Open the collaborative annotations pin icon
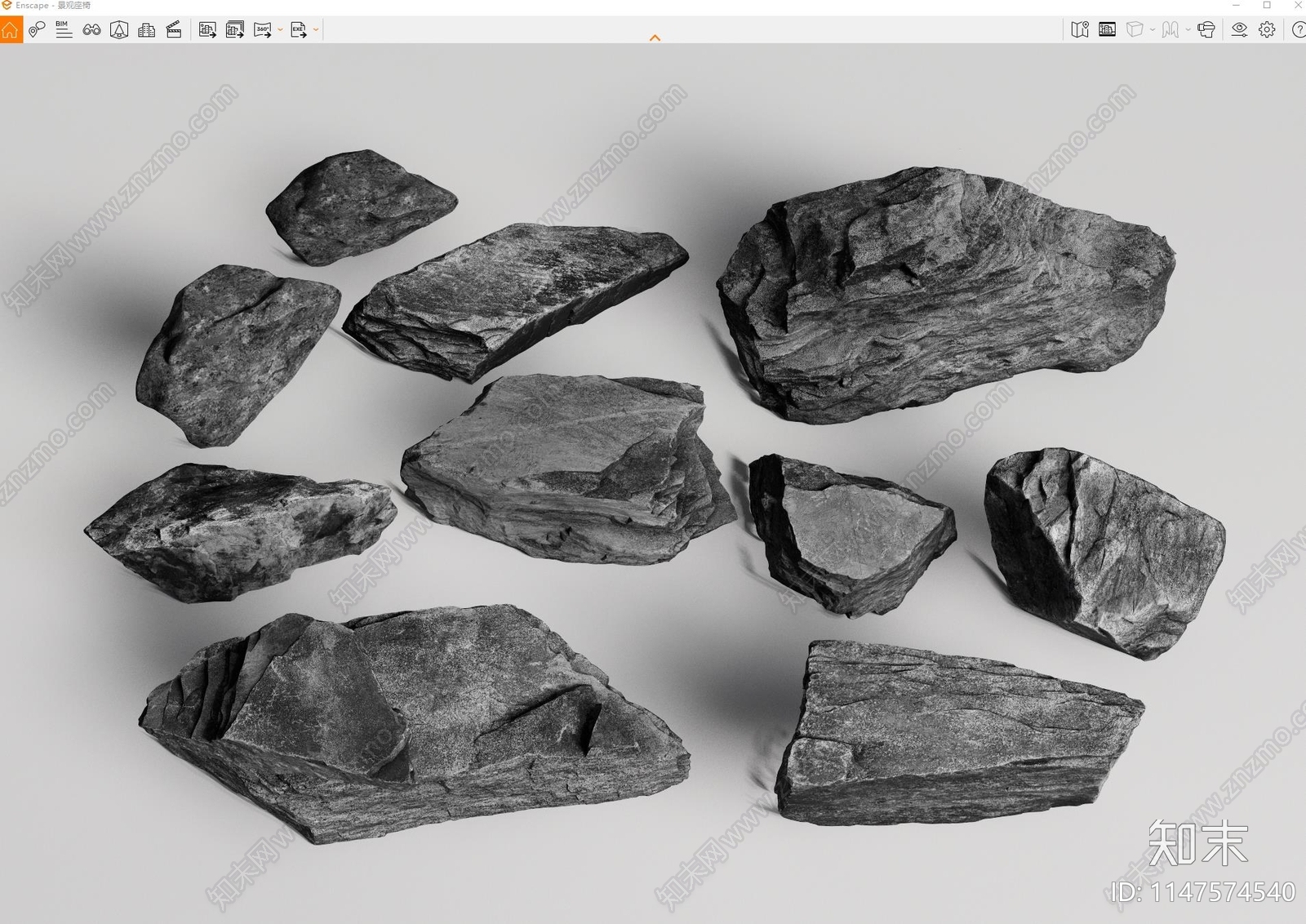The image size is (1306, 924). [37, 30]
